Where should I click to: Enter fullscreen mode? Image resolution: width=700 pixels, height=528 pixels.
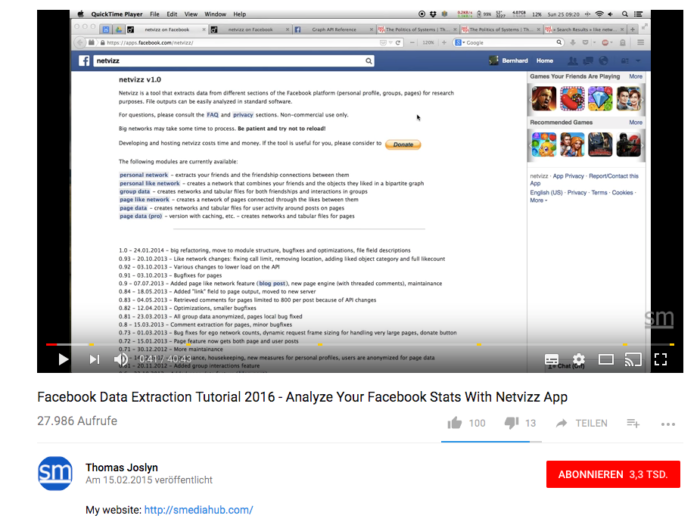(x=661, y=359)
